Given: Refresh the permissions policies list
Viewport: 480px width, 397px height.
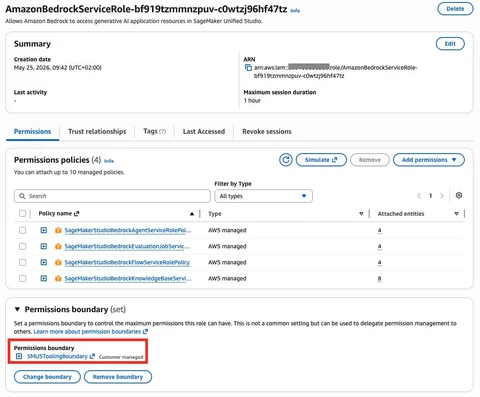Looking at the screenshot, I should coord(286,160).
